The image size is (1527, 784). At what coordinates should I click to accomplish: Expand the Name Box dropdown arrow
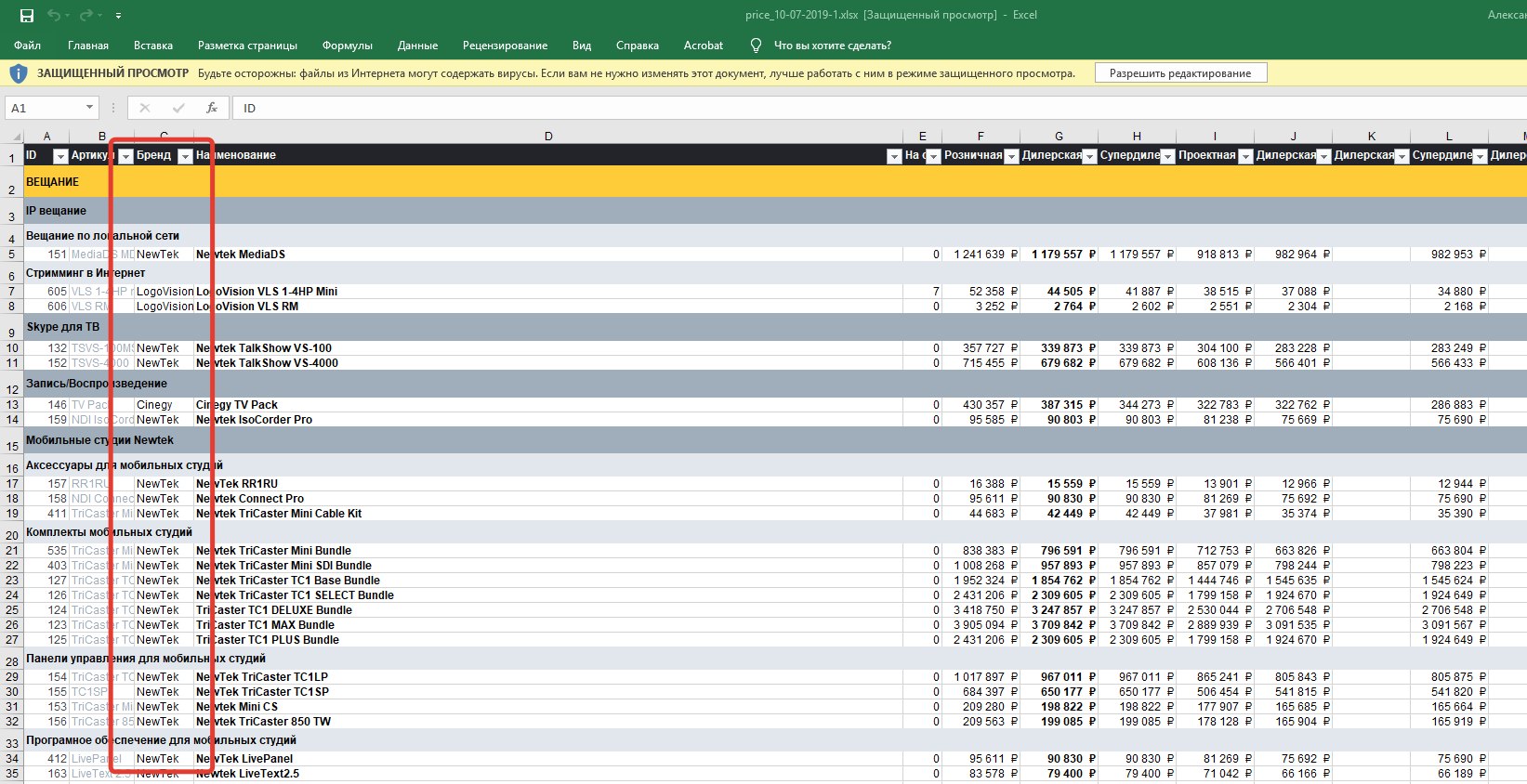89,108
